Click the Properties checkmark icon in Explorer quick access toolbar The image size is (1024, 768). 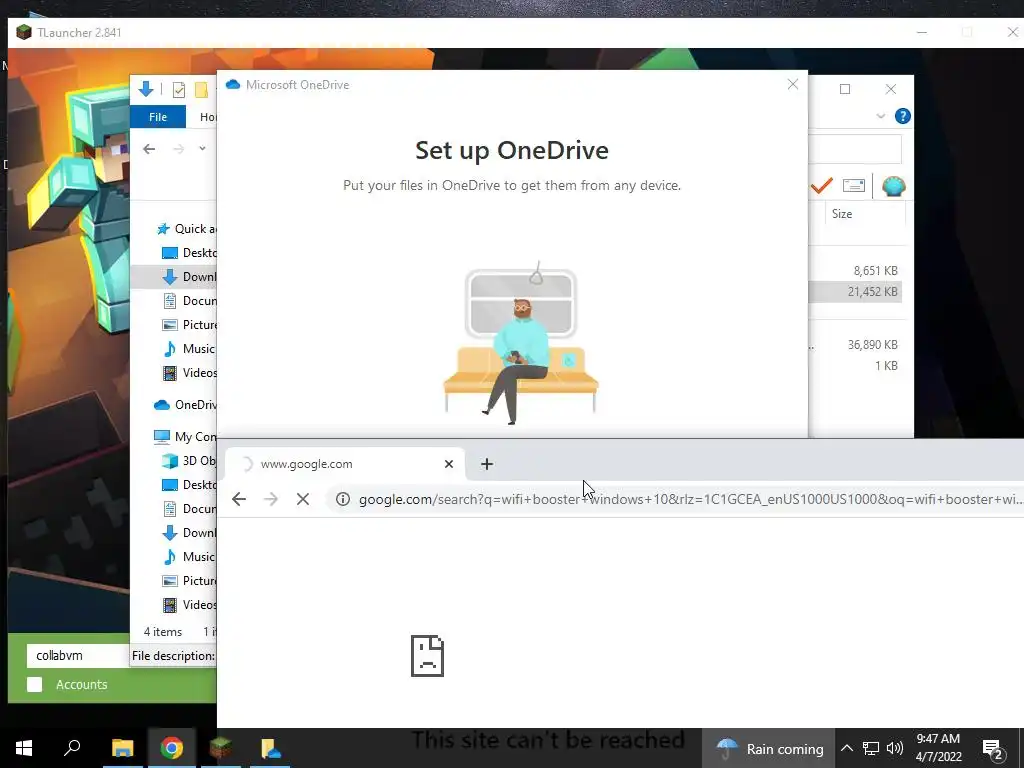tap(178, 89)
